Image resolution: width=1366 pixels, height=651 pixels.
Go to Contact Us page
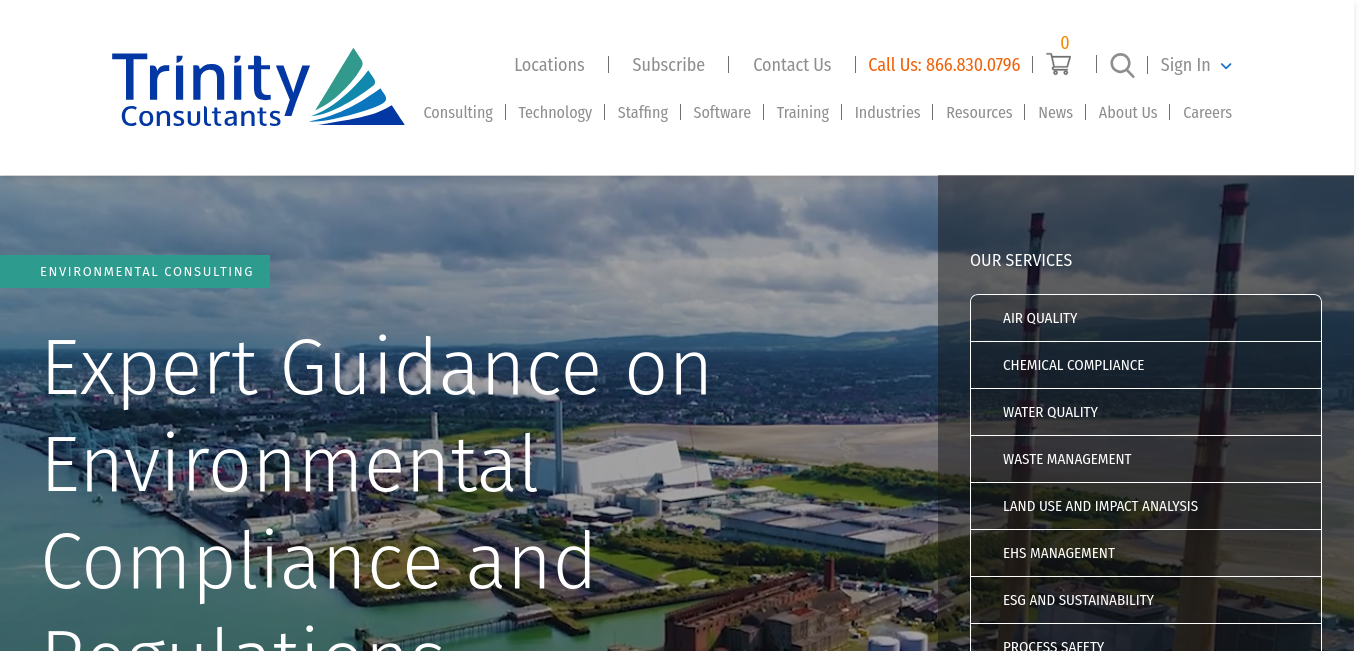(792, 65)
